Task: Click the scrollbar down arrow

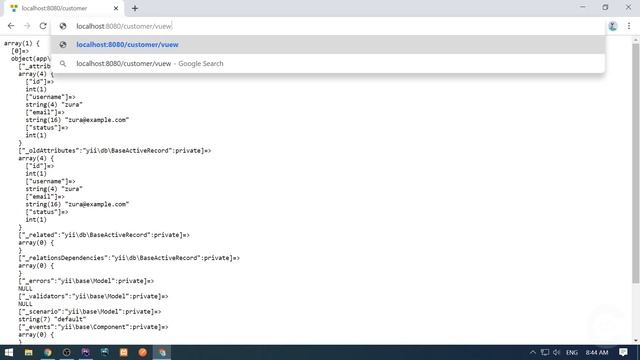Action: pyautogui.click(x=636, y=341)
